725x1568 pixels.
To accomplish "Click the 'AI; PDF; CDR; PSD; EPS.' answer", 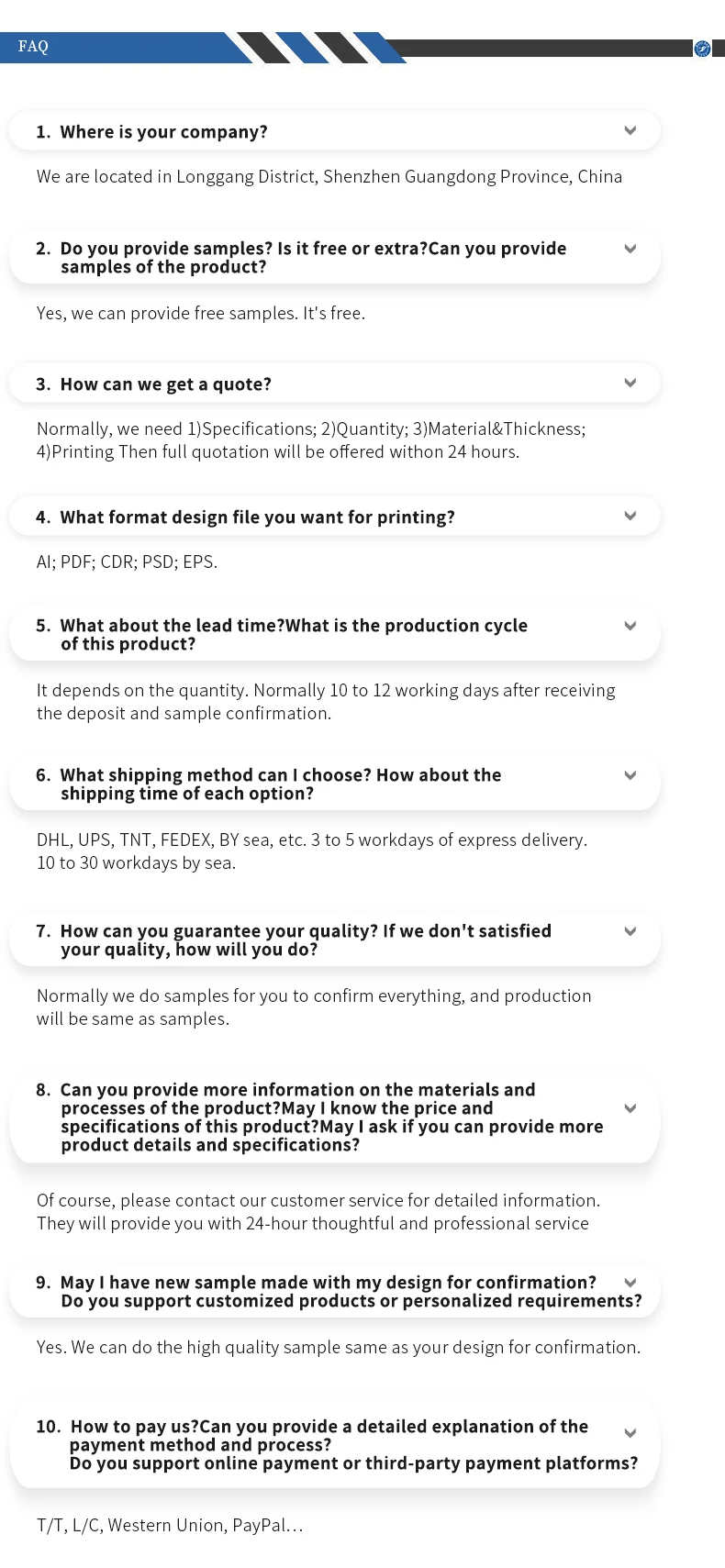I will coord(127,562).
